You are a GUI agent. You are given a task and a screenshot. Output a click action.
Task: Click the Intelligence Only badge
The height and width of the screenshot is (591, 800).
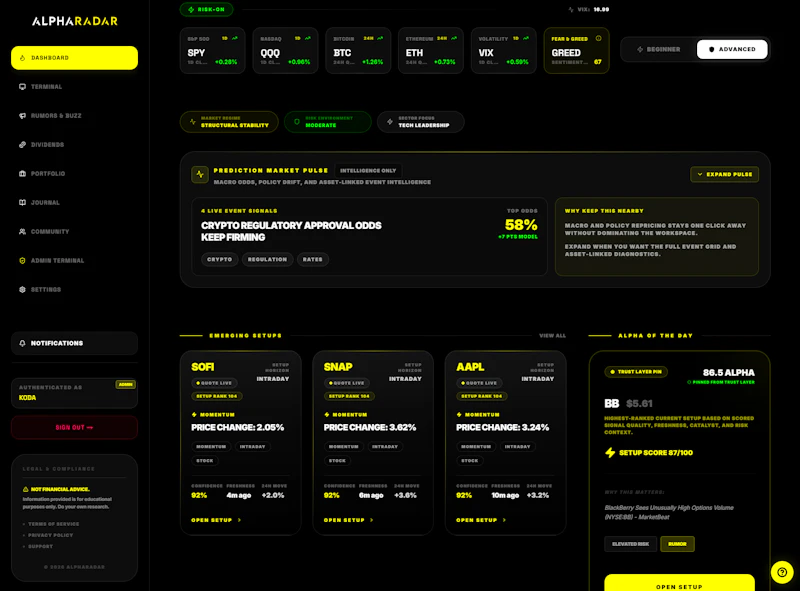coord(368,170)
